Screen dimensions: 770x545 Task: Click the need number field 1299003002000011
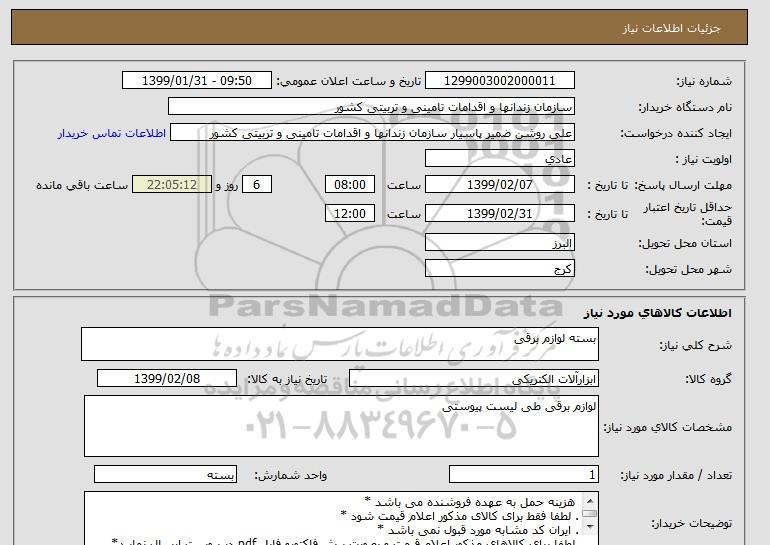[x=499, y=81]
